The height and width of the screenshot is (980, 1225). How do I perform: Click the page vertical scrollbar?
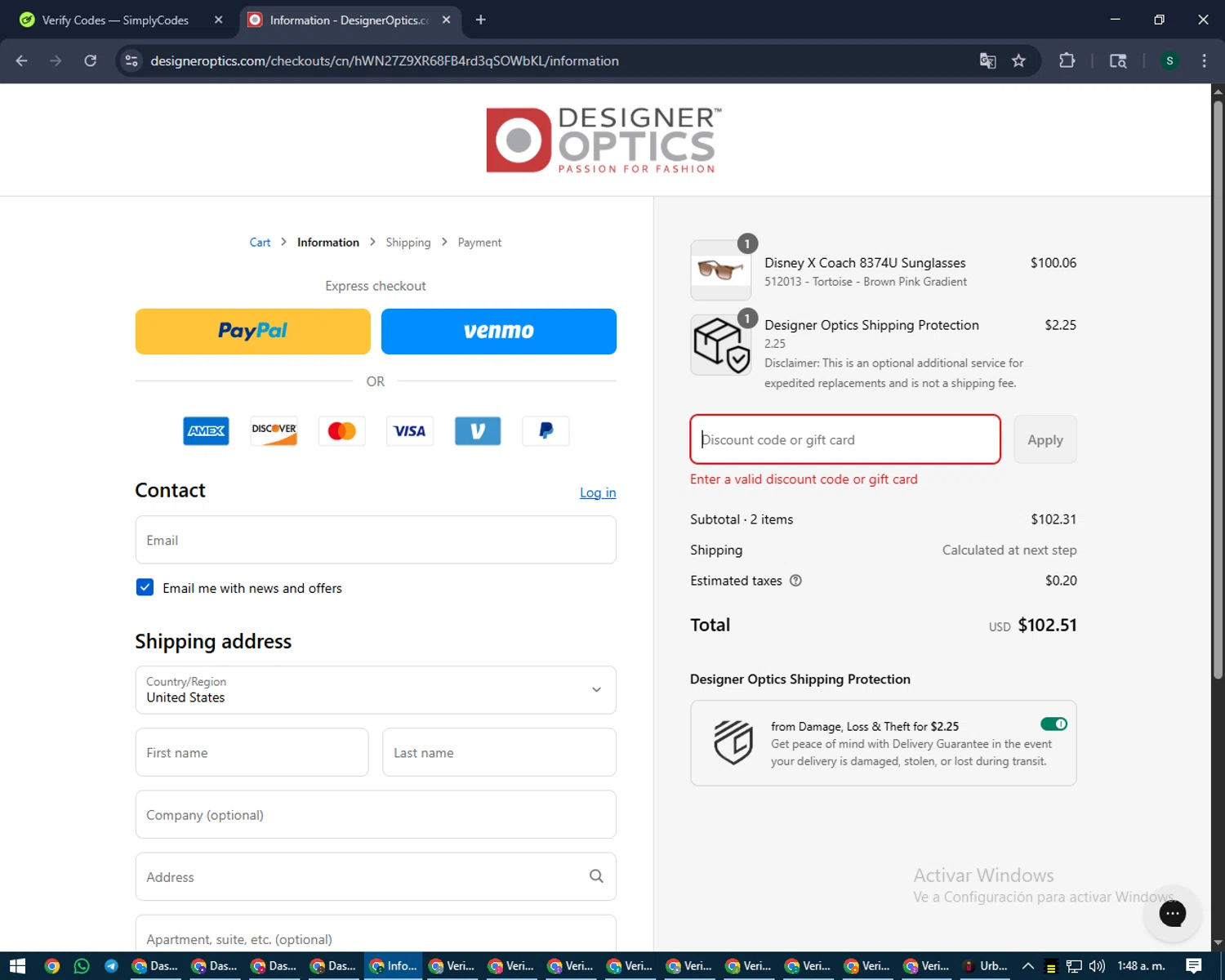coord(1218,388)
